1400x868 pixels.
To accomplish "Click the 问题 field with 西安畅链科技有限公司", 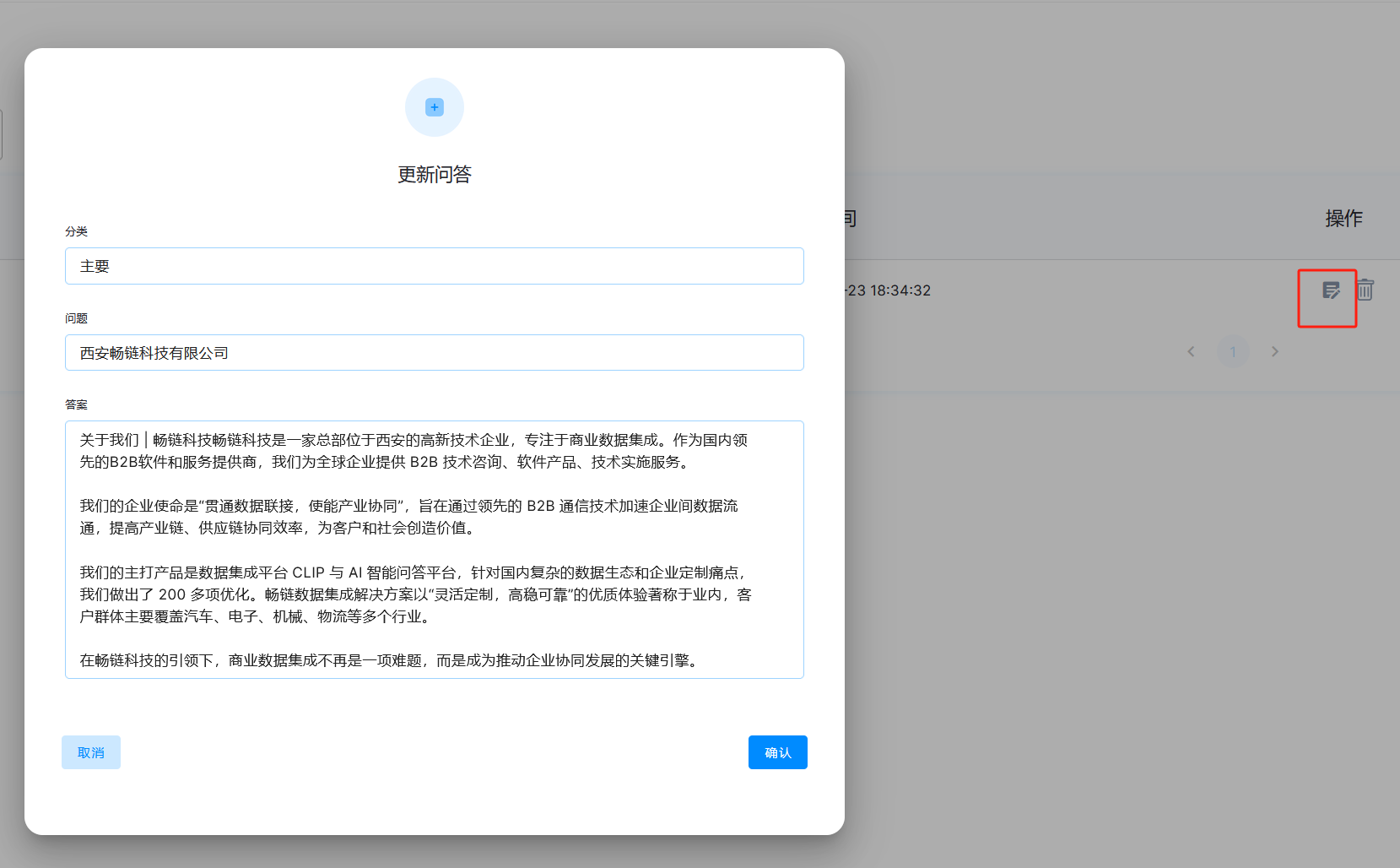I will [x=434, y=353].
